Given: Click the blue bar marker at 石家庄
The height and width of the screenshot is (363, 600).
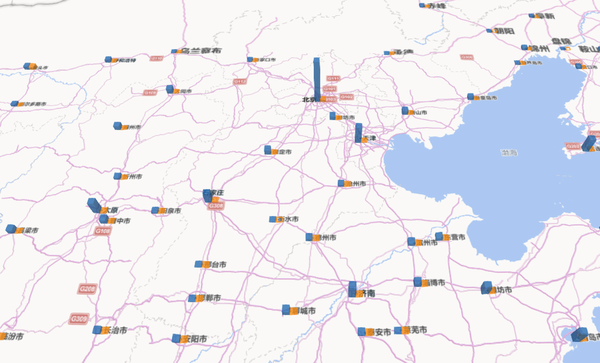Looking at the screenshot, I should coord(207,195).
